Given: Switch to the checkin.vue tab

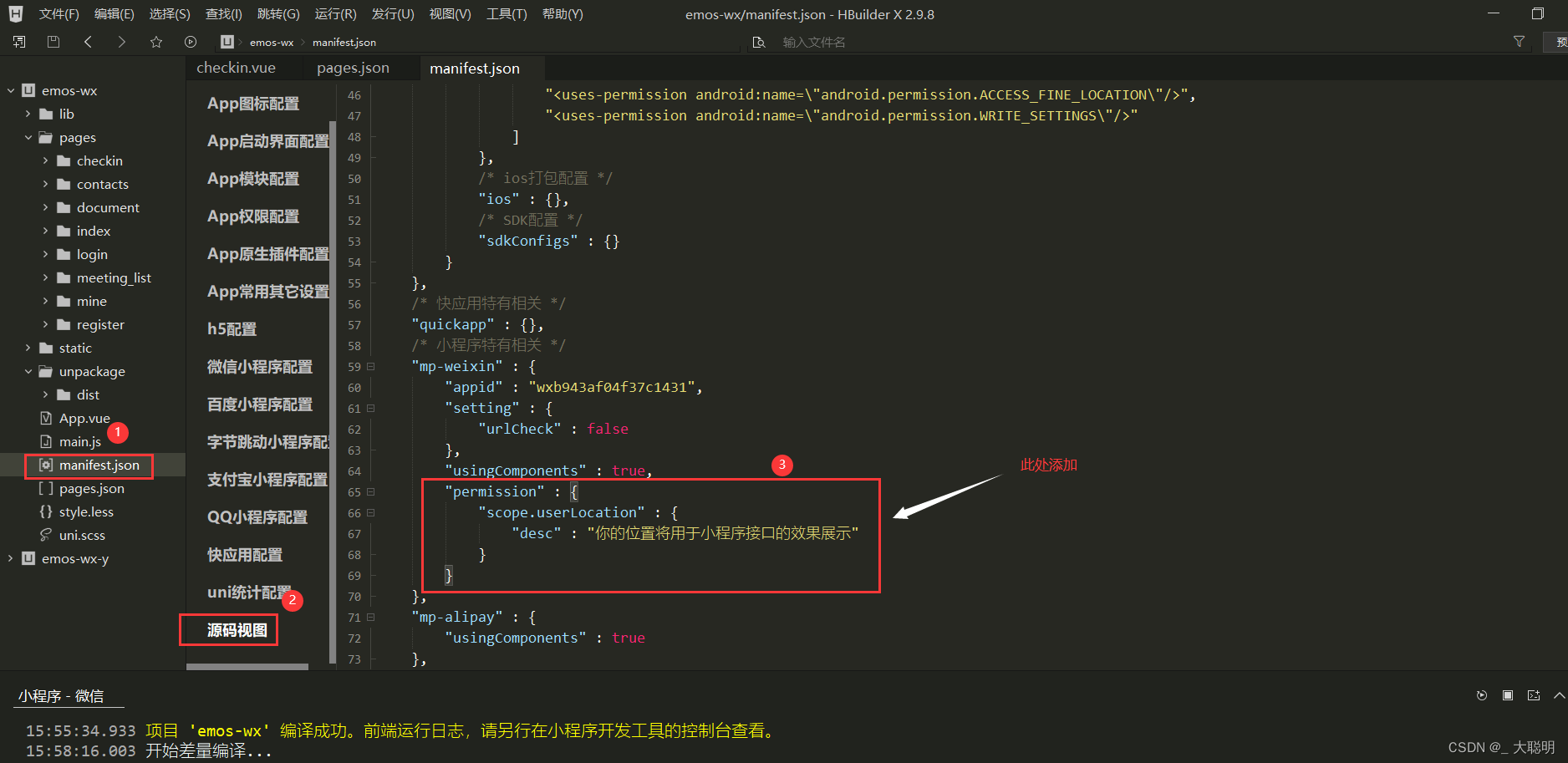Looking at the screenshot, I should 236,68.
